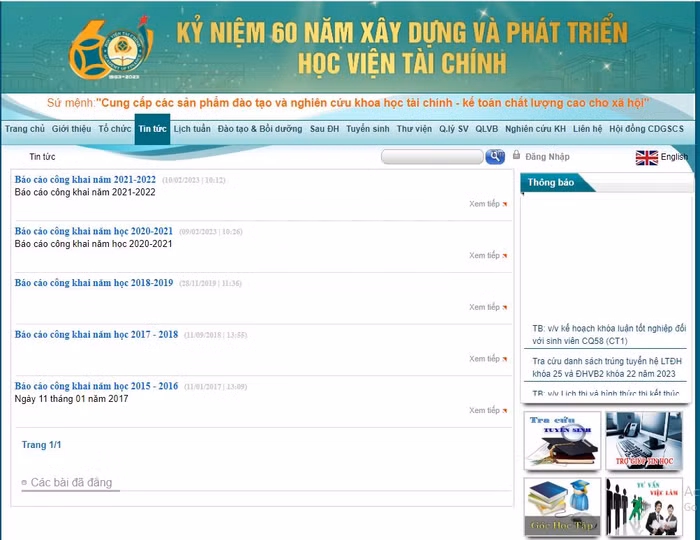
Task: Click the UK flag icon
Action: coord(646,158)
